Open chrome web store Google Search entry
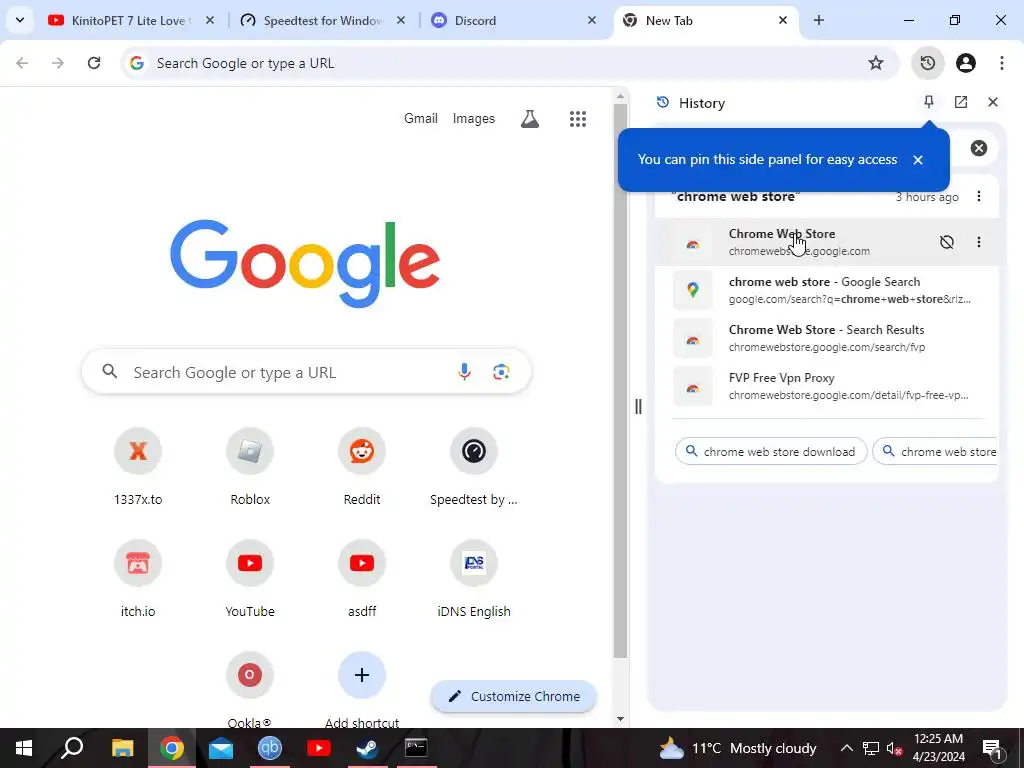Image resolution: width=1024 pixels, height=768 pixels. (827, 290)
